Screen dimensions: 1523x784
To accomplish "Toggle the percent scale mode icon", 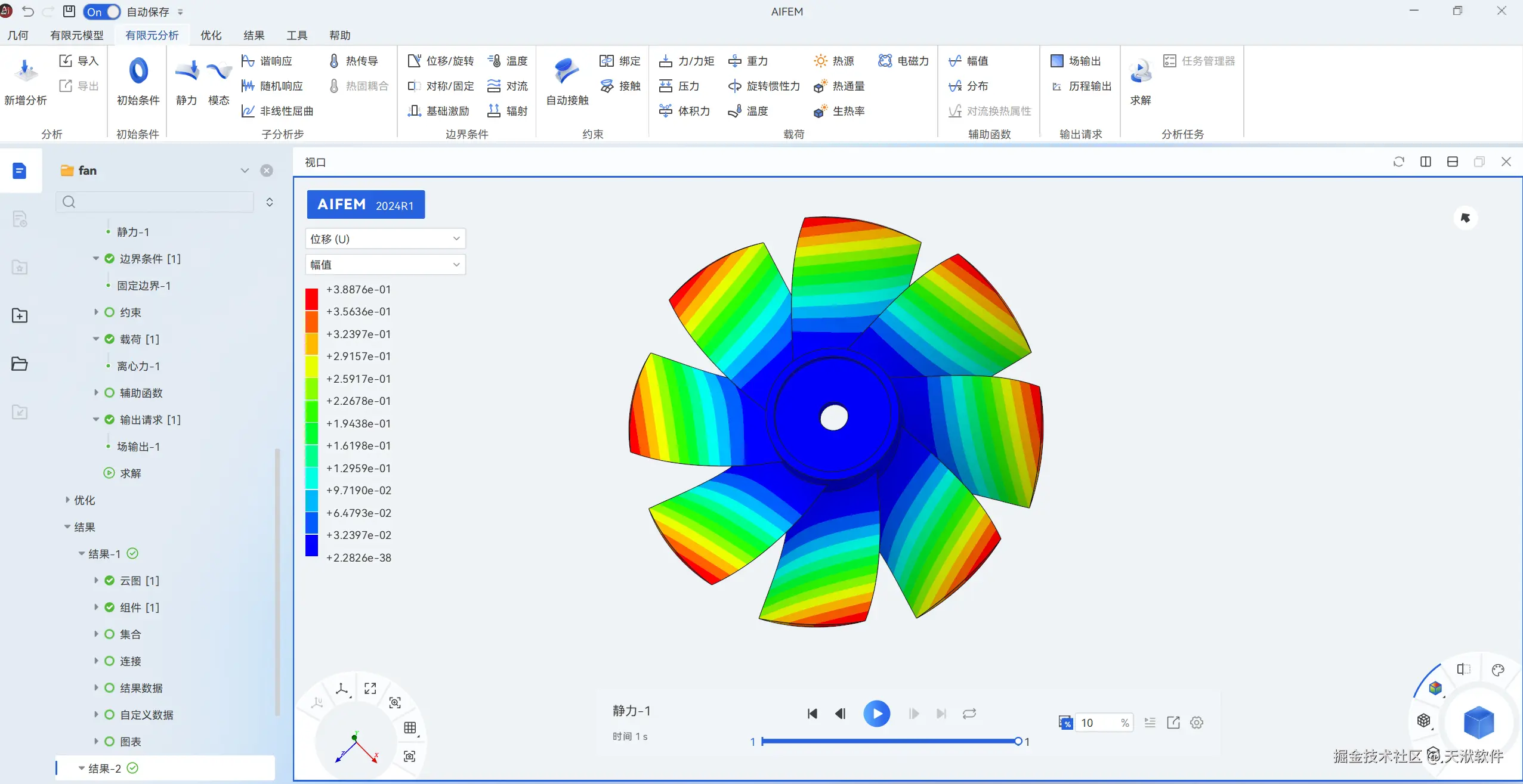I will tap(1065, 723).
